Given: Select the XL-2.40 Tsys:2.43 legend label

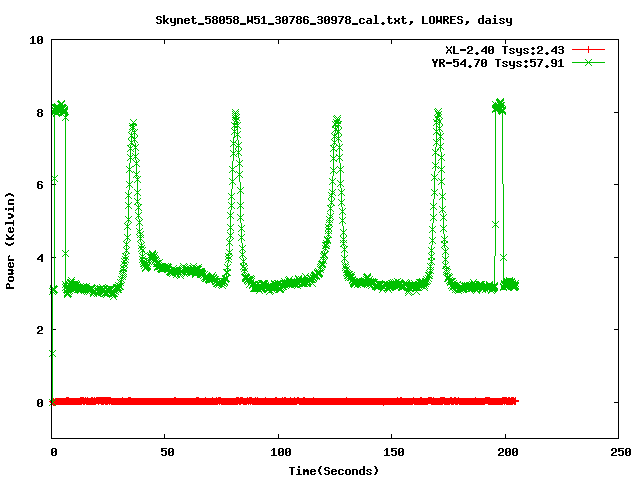Looking at the screenshot, I should [x=504, y=50].
